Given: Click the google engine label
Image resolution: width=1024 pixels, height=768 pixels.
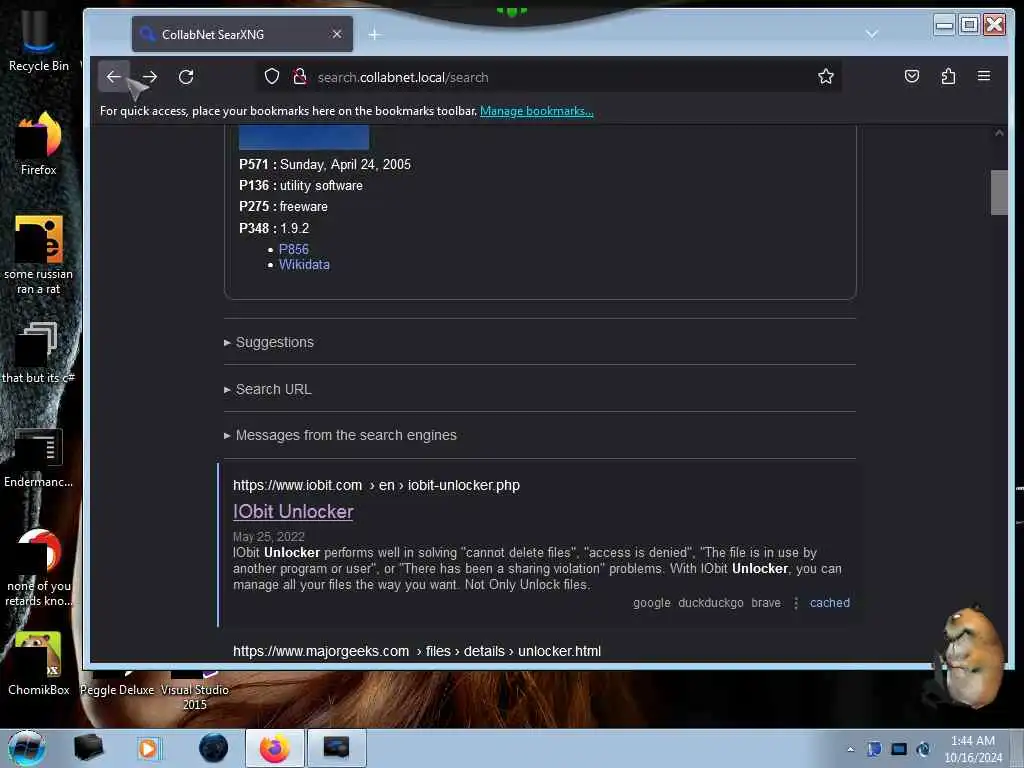Looking at the screenshot, I should (651, 603).
